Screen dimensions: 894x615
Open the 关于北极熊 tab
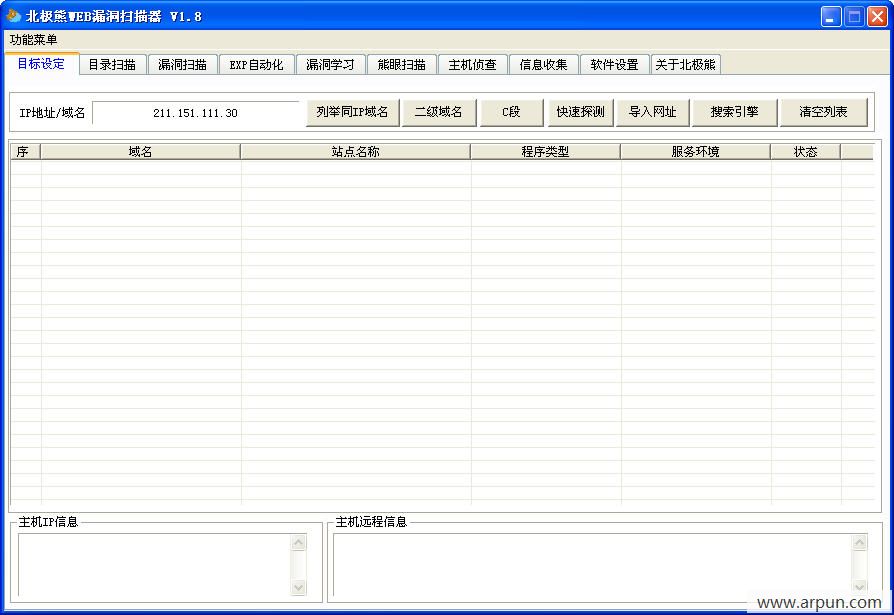click(x=685, y=64)
